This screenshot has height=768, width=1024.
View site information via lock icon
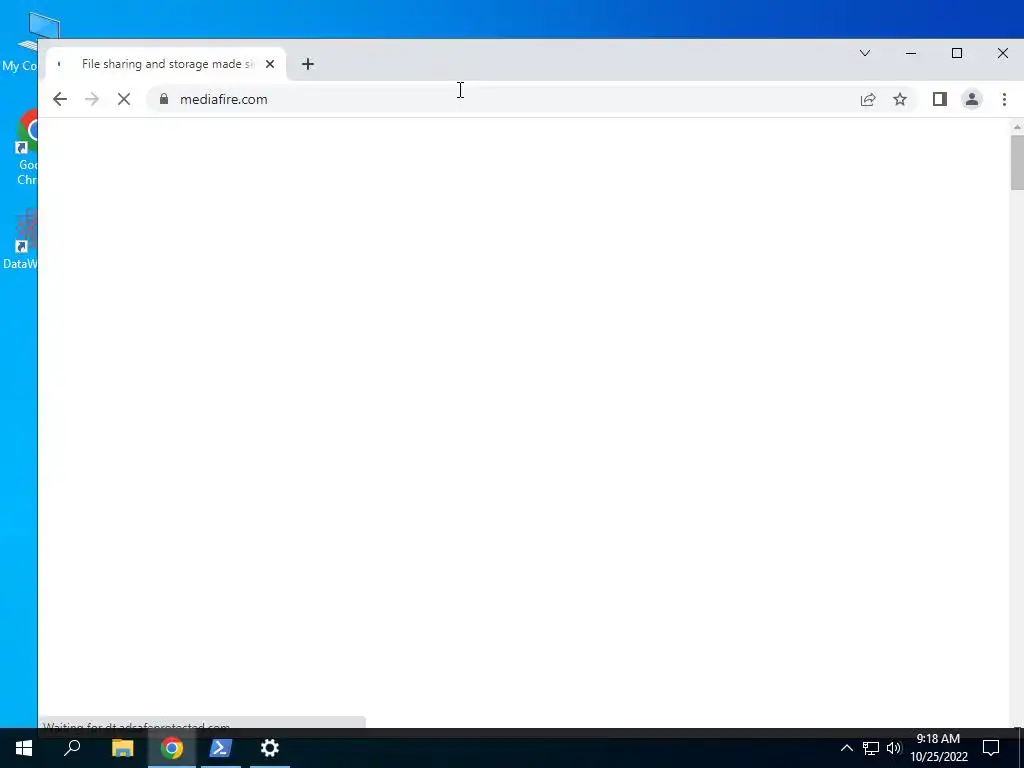coord(164,99)
